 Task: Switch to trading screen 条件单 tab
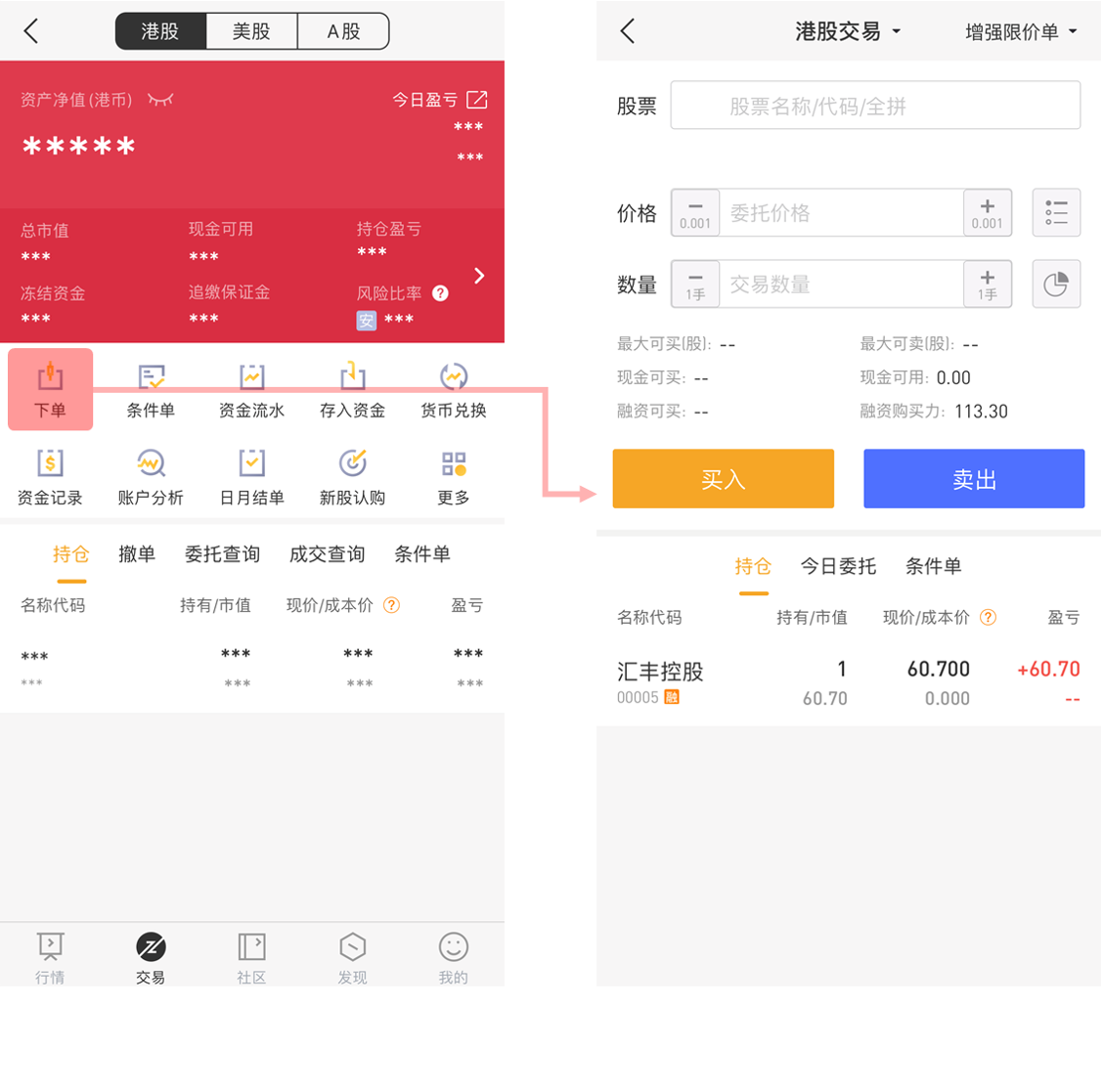point(934,566)
